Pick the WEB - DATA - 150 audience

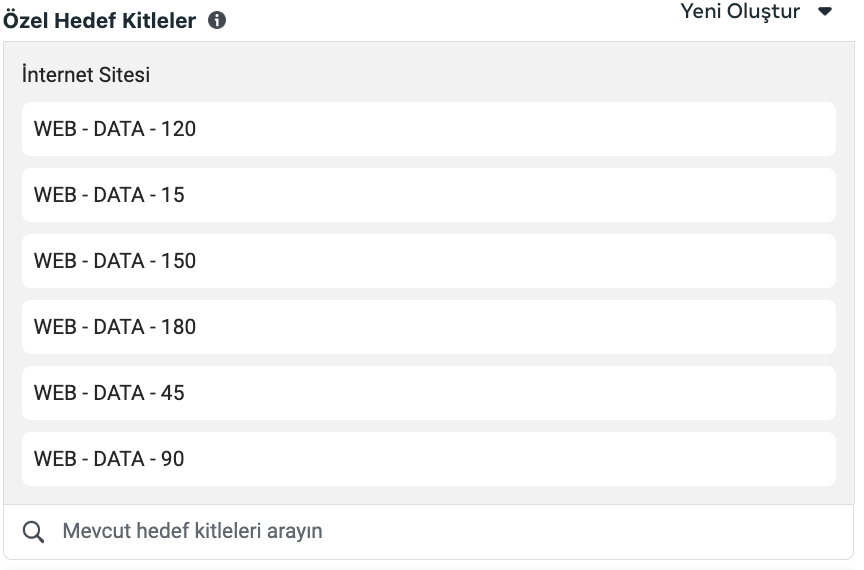click(x=428, y=261)
